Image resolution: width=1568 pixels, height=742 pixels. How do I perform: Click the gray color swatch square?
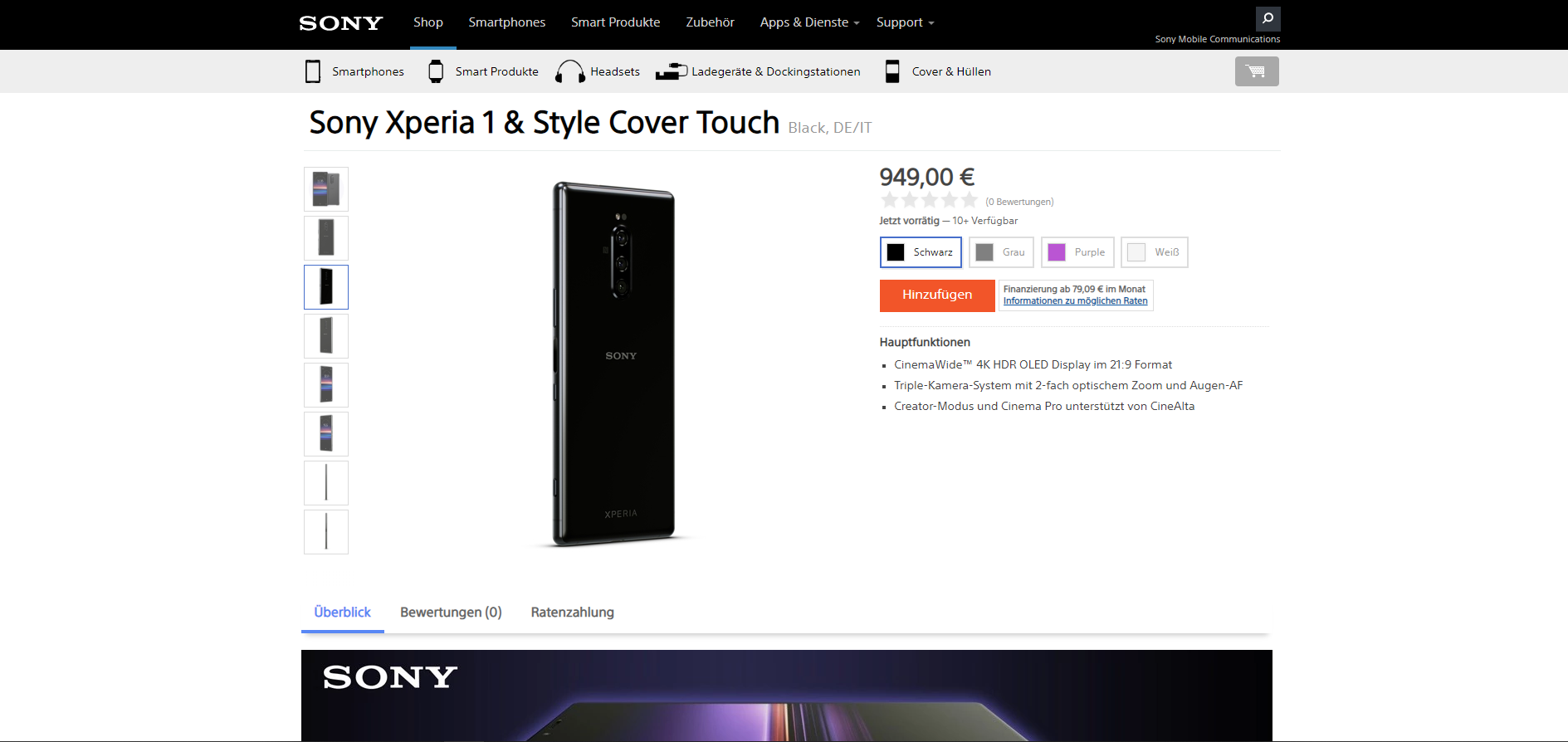point(984,252)
